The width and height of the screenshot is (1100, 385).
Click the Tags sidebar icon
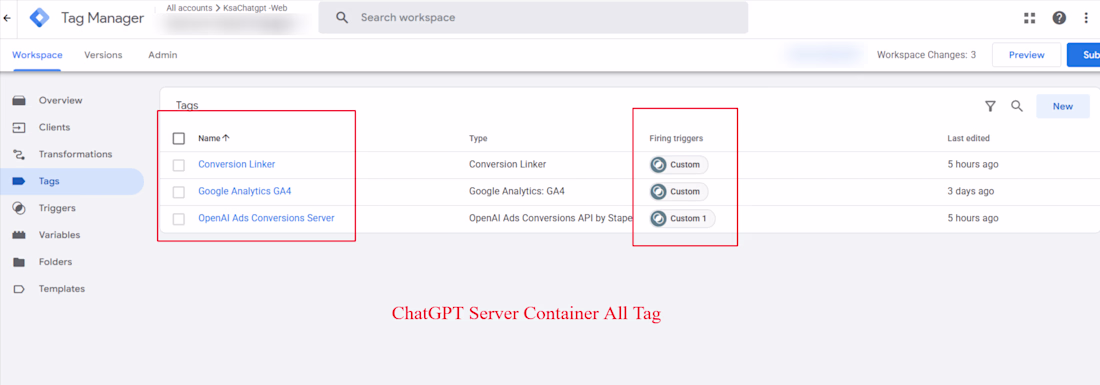(19, 181)
